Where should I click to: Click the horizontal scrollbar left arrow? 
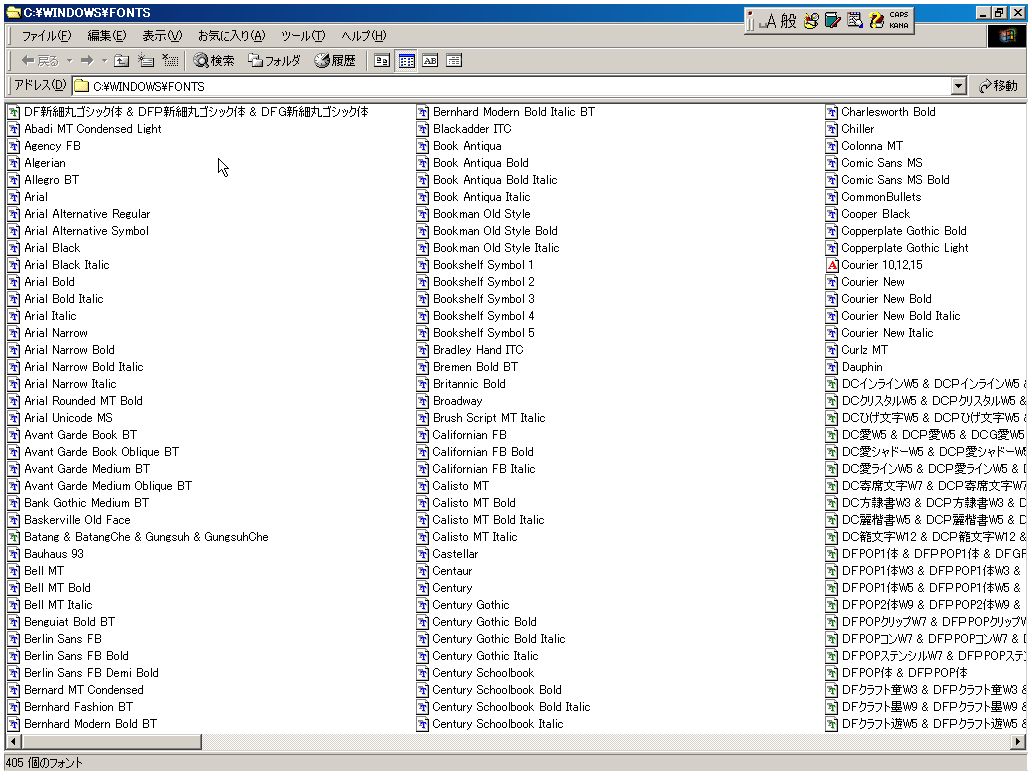[x=12, y=742]
